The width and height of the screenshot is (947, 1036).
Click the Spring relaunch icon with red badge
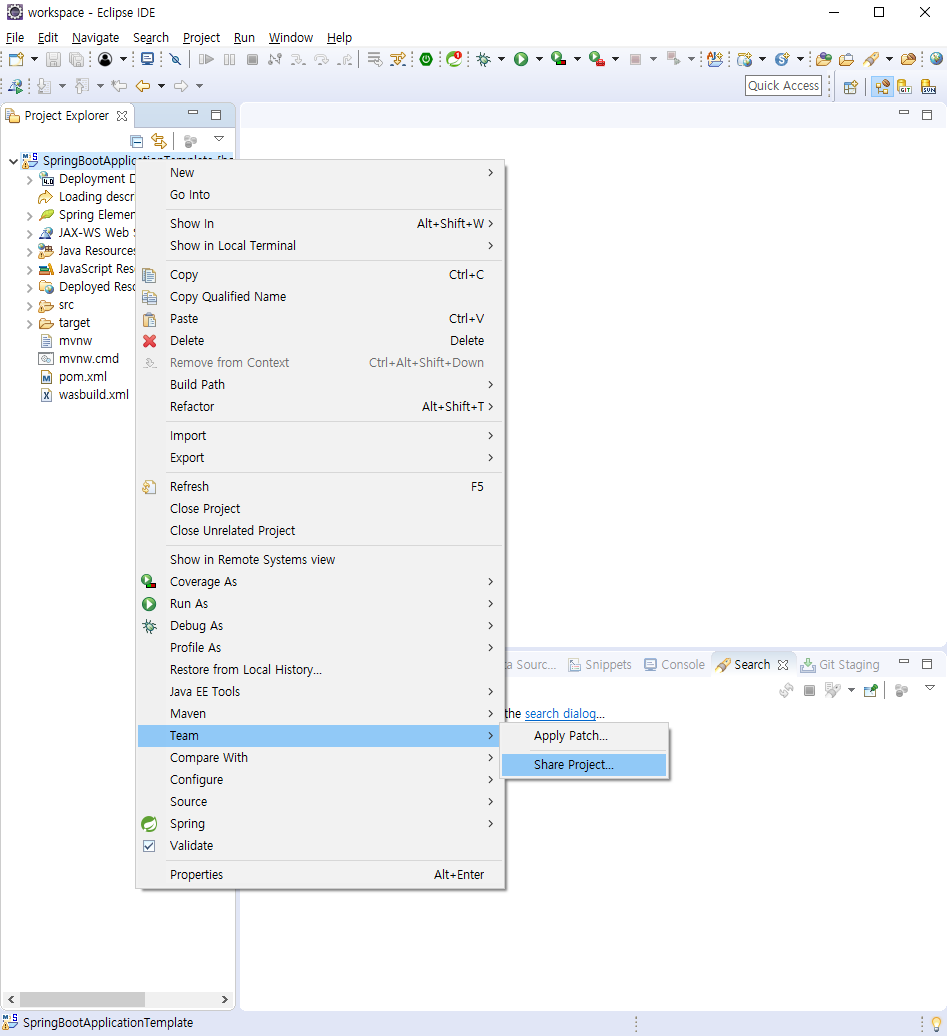454,59
